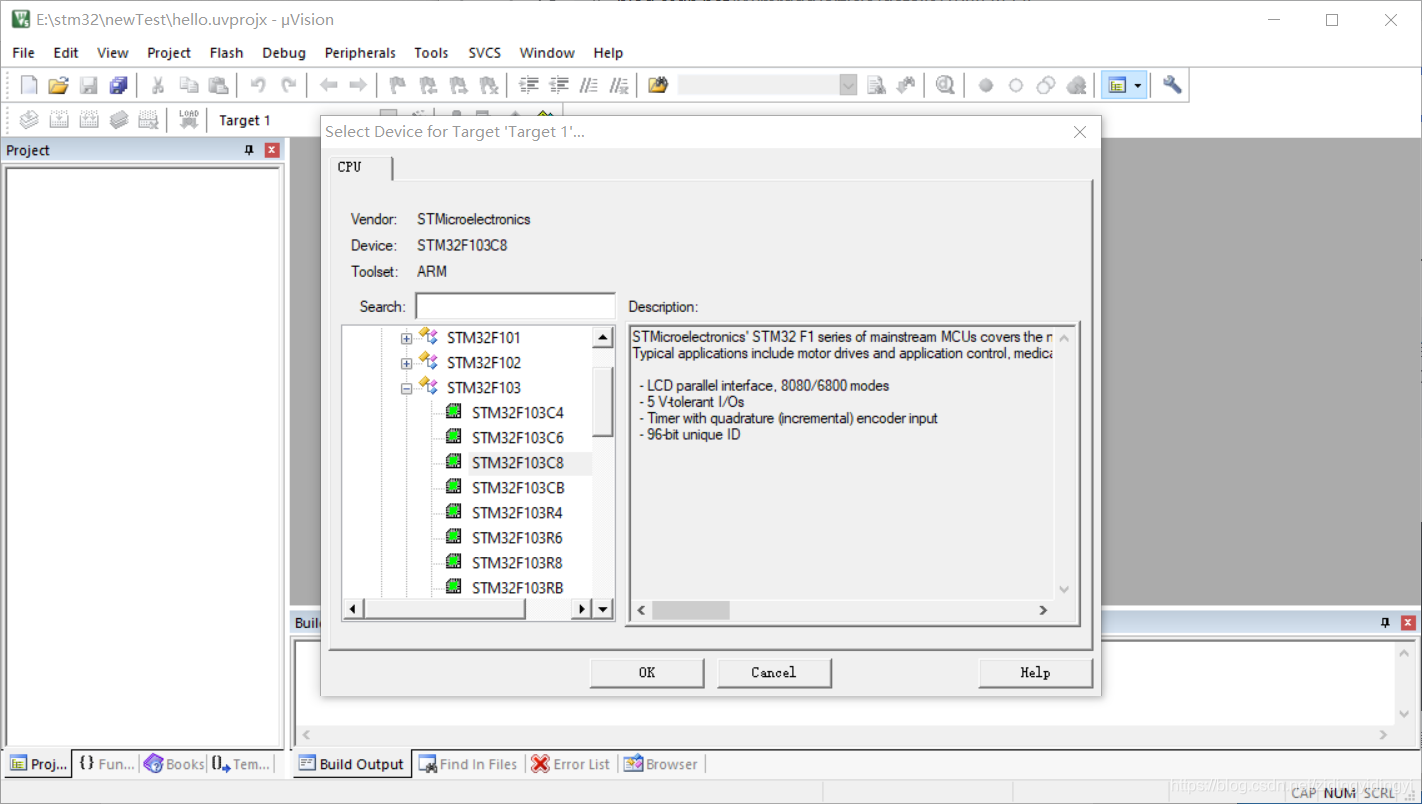Switch to the Find In Files tab
Screen dimensions: 1422x804
tap(468, 764)
